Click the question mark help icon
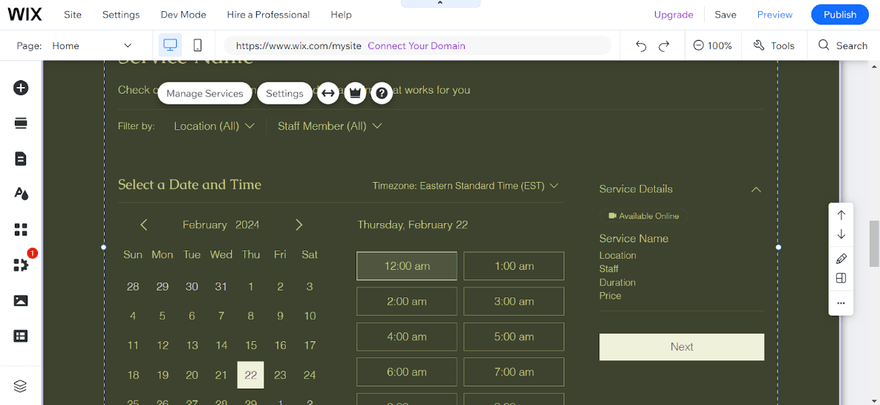The image size is (880, 405). coord(382,93)
